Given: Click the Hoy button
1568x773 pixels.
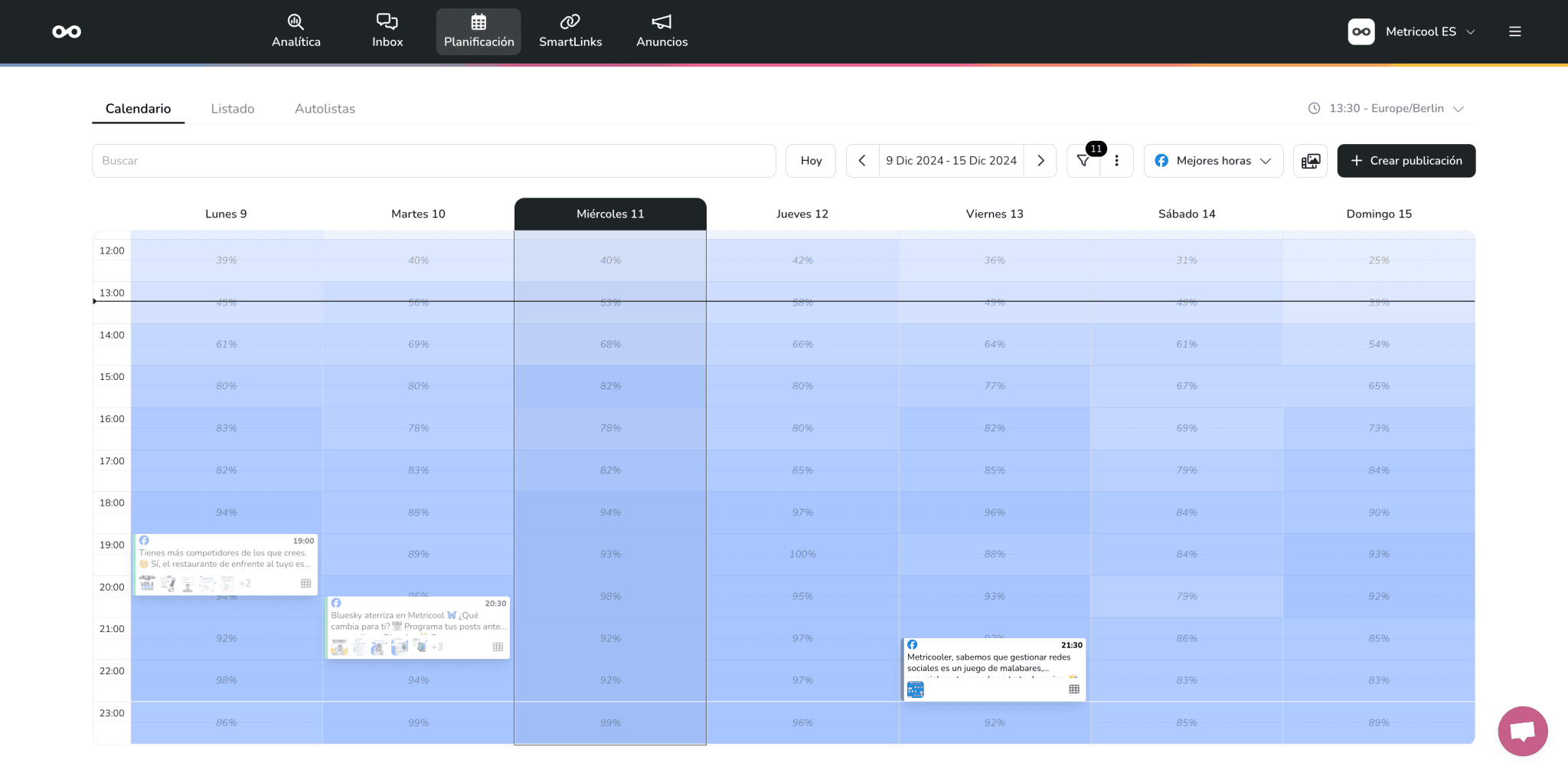Looking at the screenshot, I should click(x=811, y=161).
